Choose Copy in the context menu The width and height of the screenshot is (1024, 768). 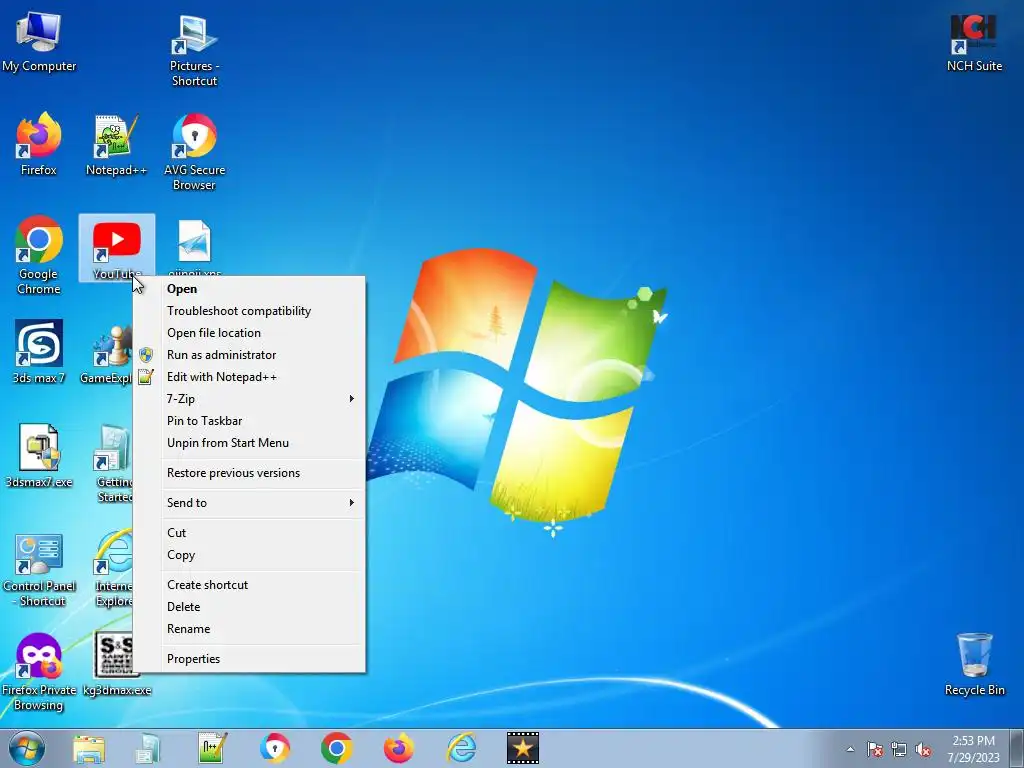(249, 555)
